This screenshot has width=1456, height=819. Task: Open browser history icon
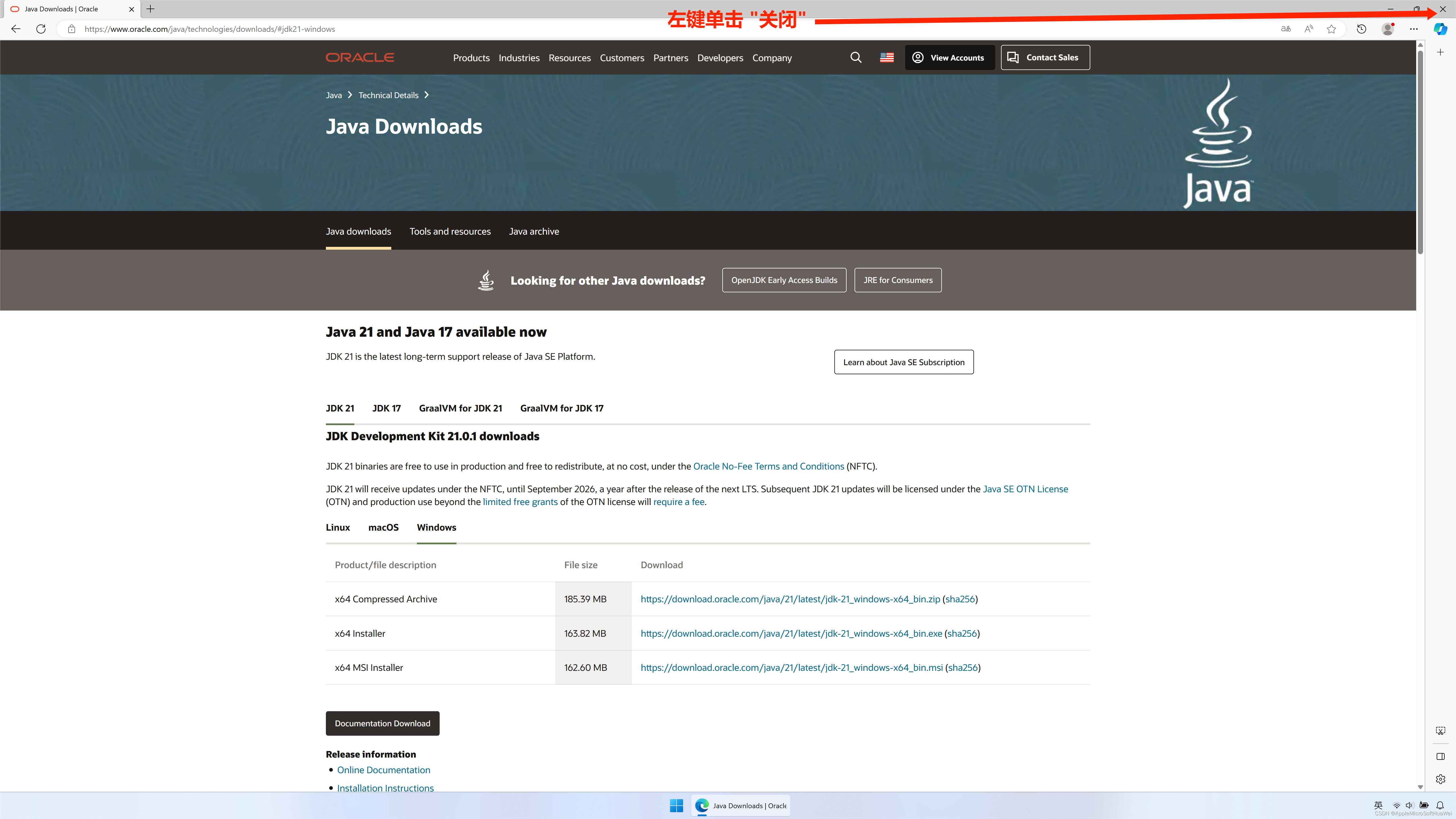pyautogui.click(x=1362, y=29)
